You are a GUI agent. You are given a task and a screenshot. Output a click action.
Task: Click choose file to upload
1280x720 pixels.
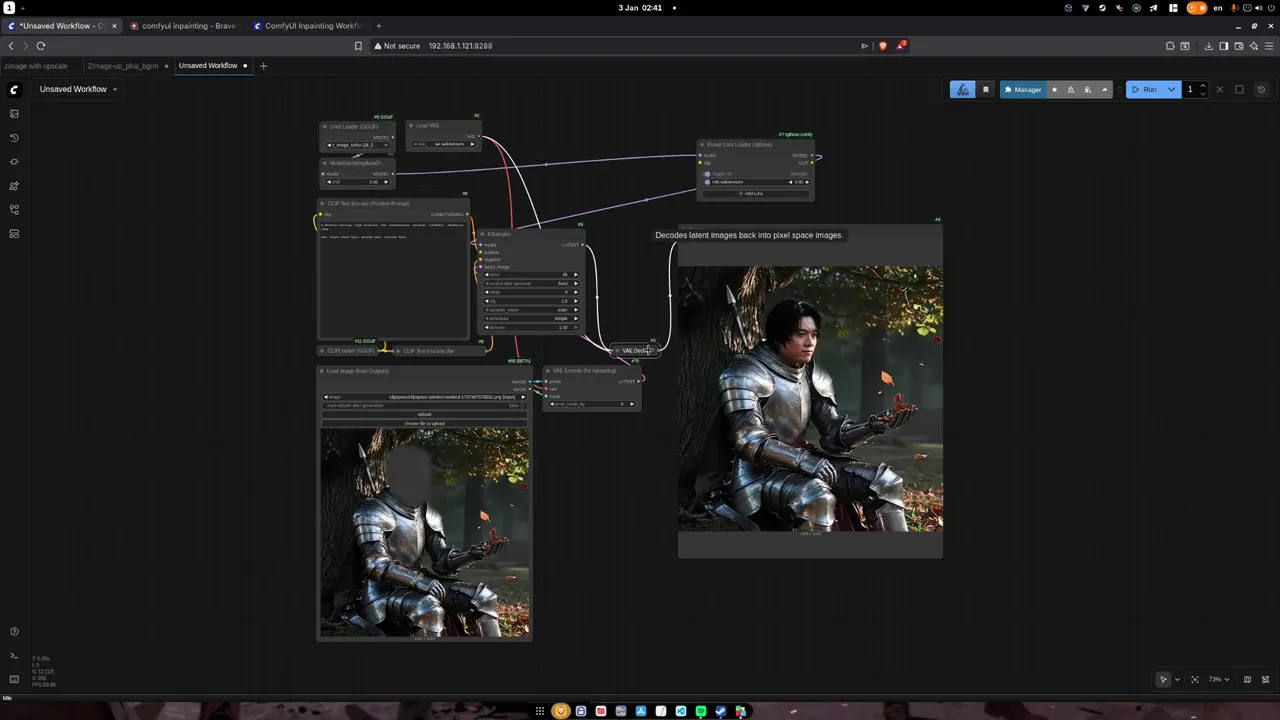425,423
